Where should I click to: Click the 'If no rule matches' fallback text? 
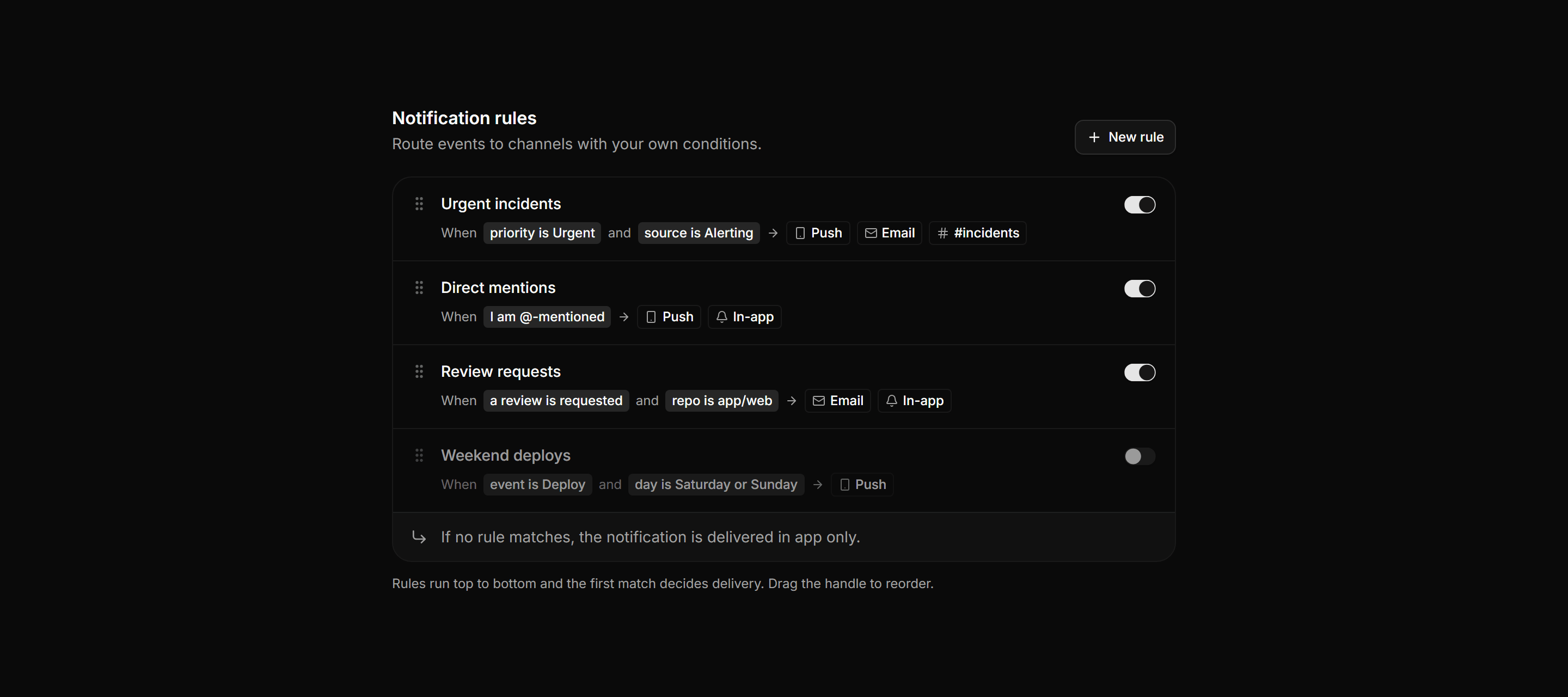tap(650, 537)
